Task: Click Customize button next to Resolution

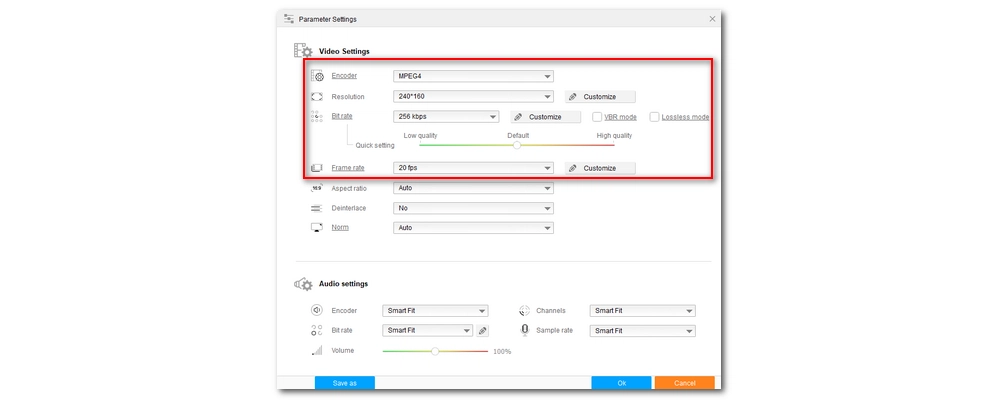Action: tap(600, 97)
